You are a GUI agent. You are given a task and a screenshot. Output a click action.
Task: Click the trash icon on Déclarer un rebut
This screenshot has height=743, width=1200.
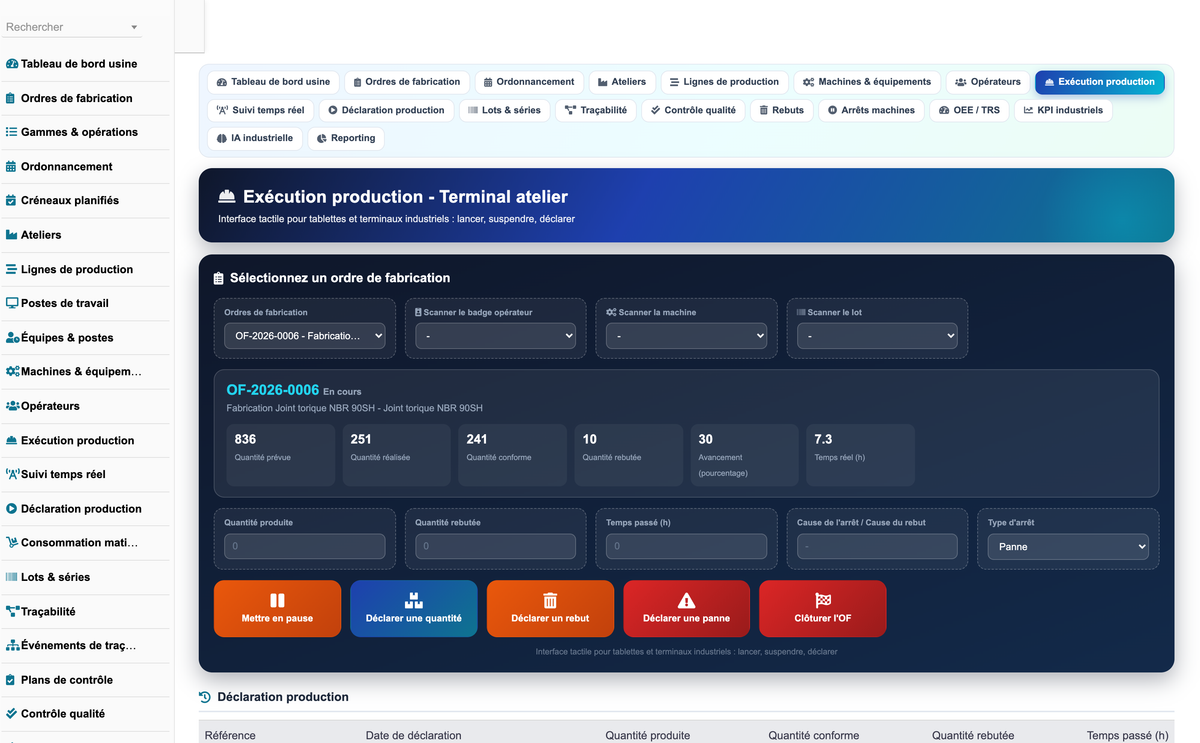(550, 600)
